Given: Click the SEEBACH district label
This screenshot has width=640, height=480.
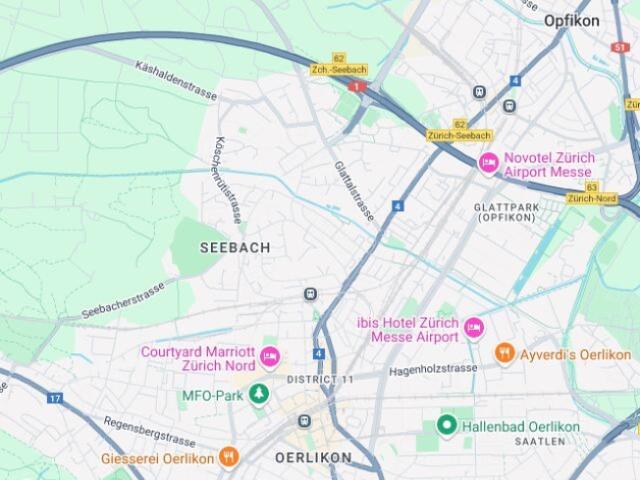Looking at the screenshot, I should [235, 248].
